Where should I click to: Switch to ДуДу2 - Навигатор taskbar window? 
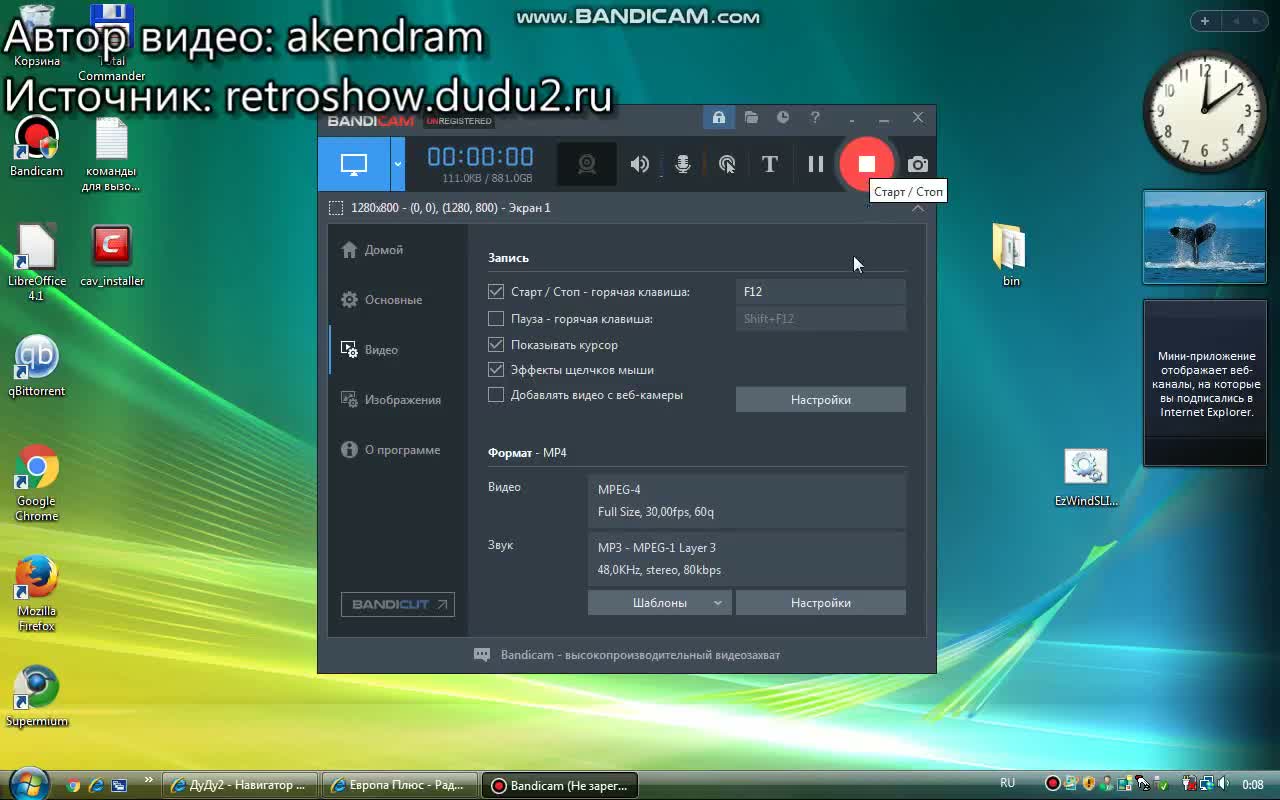coord(240,785)
